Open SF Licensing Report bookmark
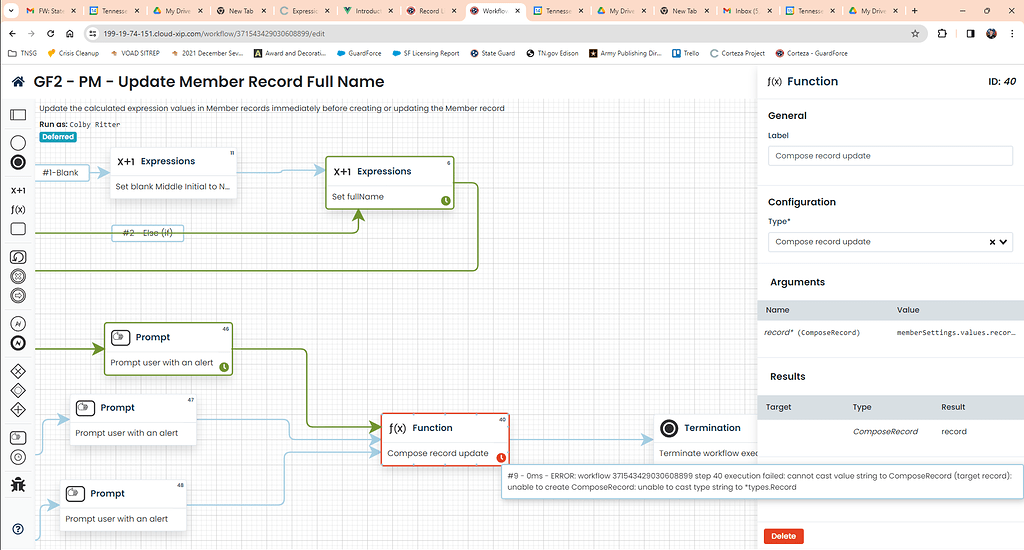Image resolution: width=1024 pixels, height=550 pixels. pyautogui.click(x=426, y=54)
